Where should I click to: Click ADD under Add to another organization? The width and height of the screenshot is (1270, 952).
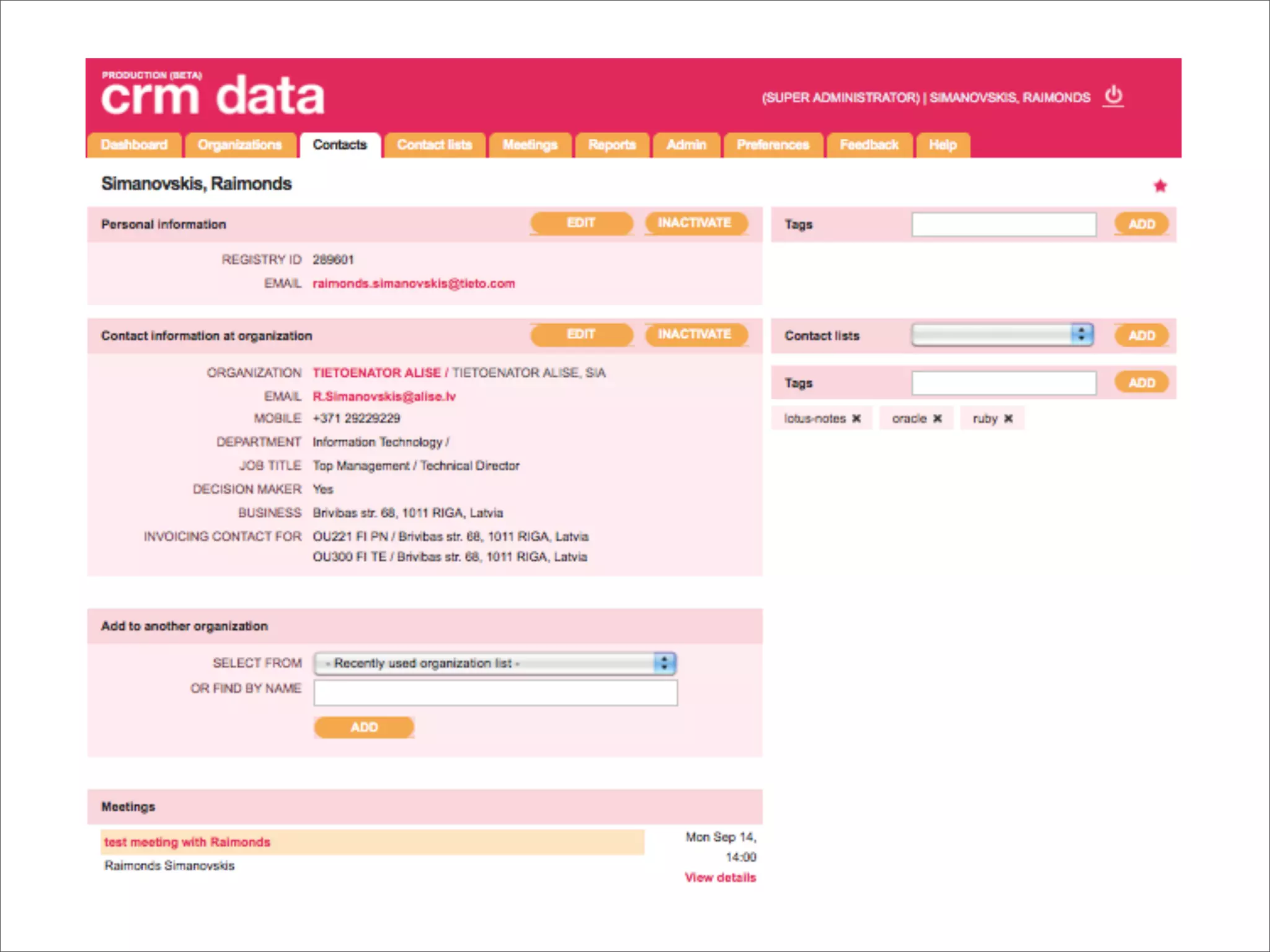coord(364,727)
